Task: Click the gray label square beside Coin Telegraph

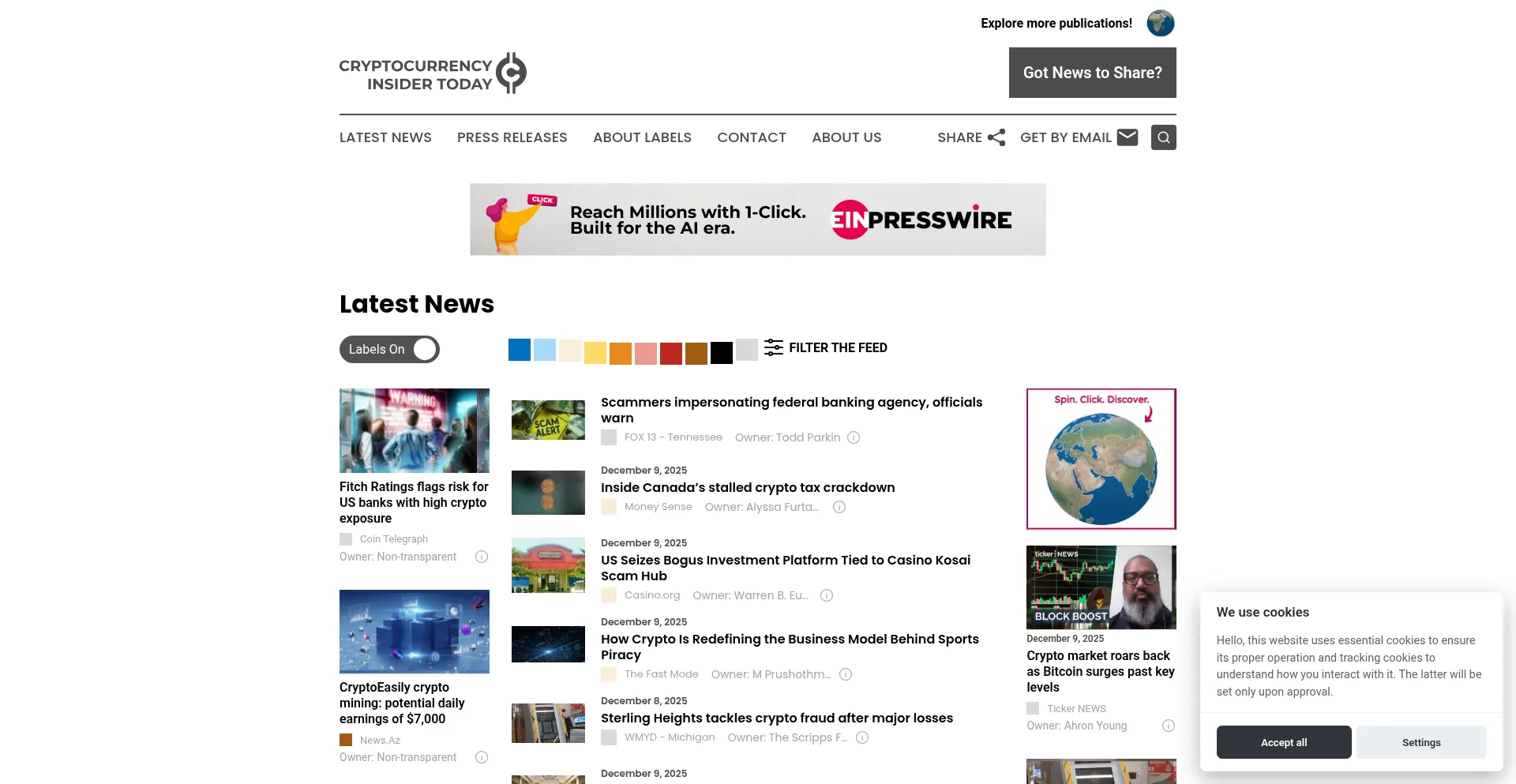Action: (346, 539)
